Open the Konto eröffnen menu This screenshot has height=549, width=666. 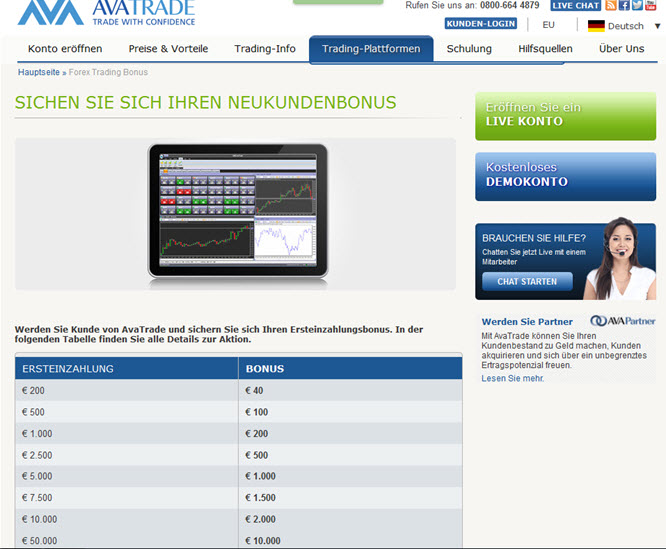[65, 49]
